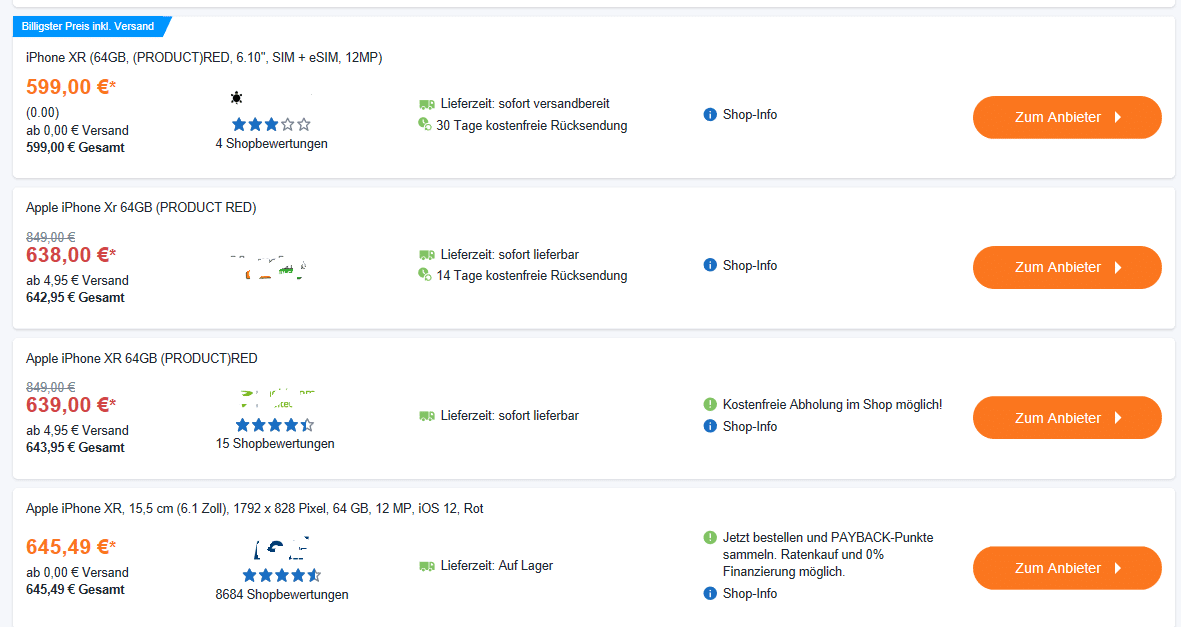Click the price '645,49 €*'
Viewport: 1181px width, 627px height.
71,546
